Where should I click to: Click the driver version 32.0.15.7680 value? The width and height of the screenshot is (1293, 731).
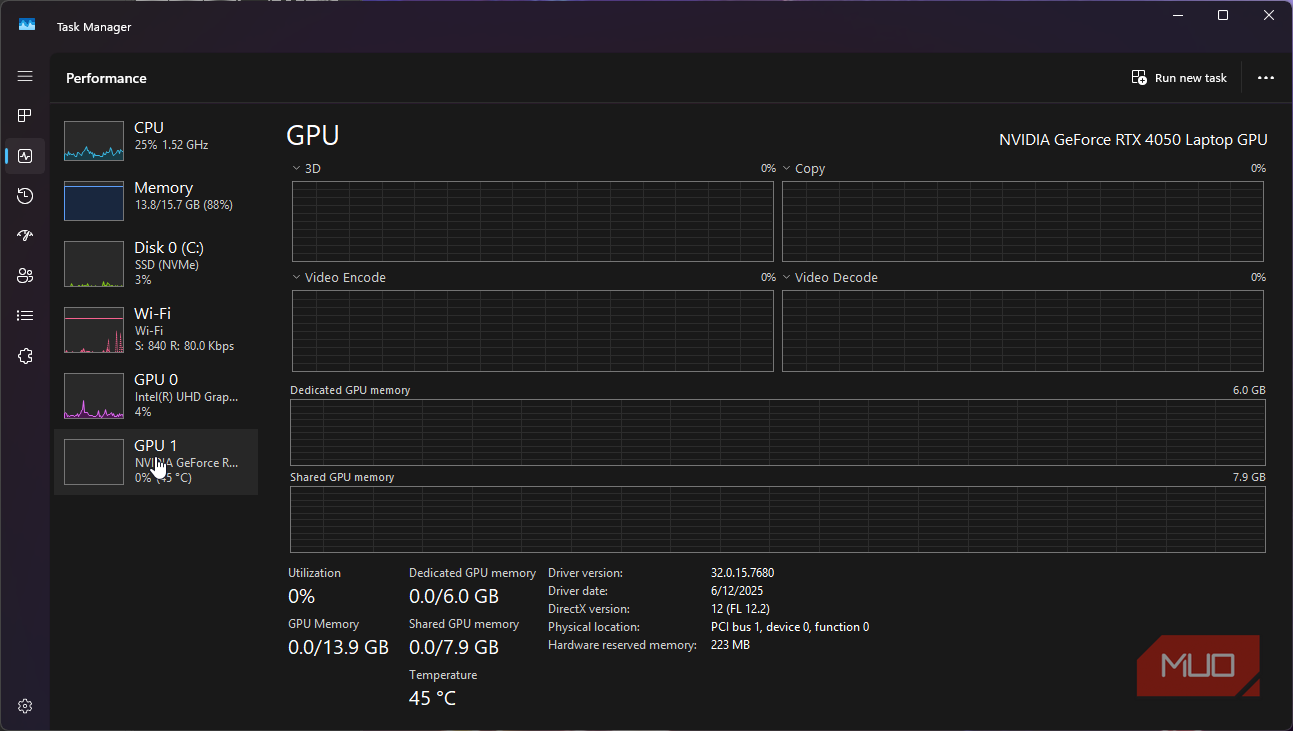point(742,573)
